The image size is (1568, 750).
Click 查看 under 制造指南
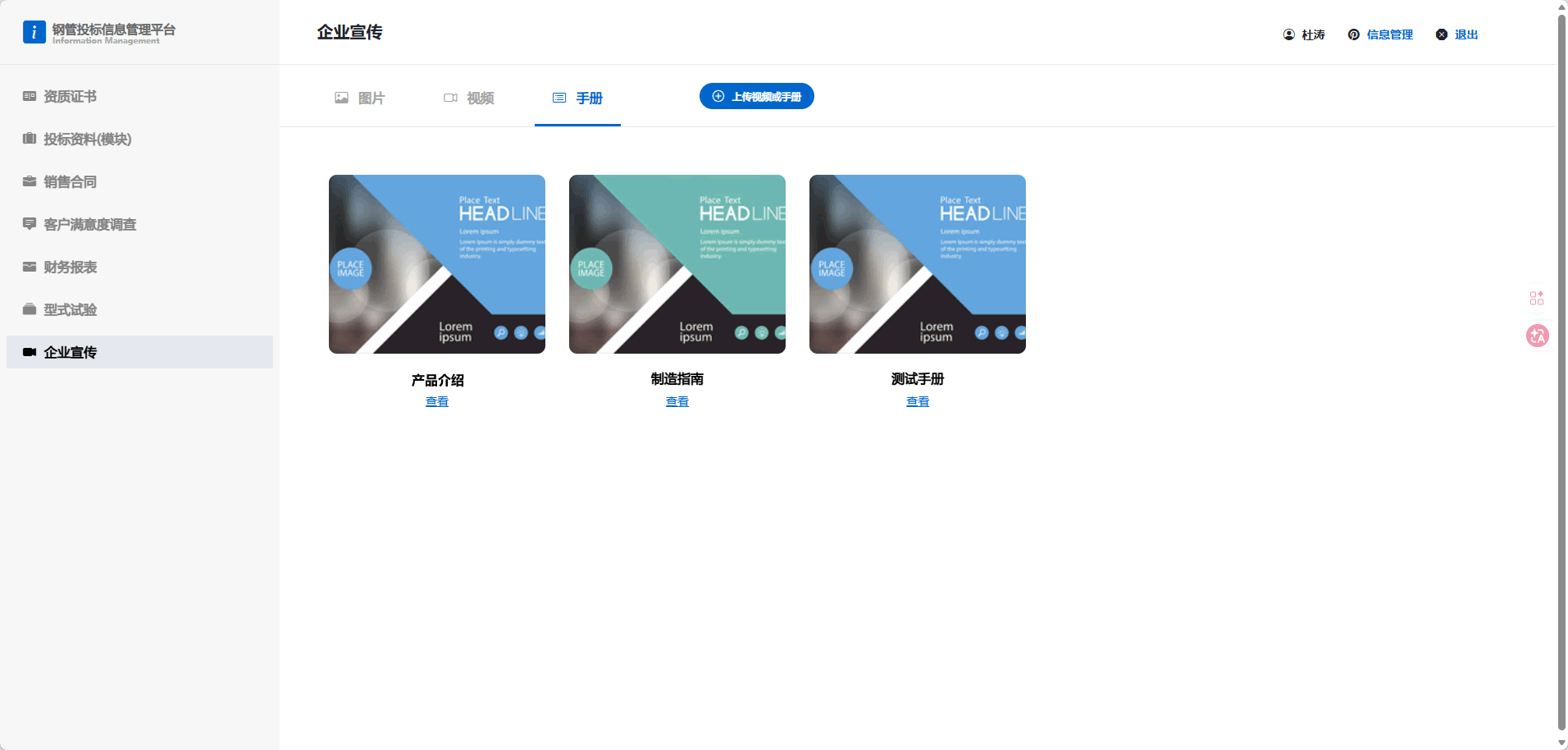(677, 401)
